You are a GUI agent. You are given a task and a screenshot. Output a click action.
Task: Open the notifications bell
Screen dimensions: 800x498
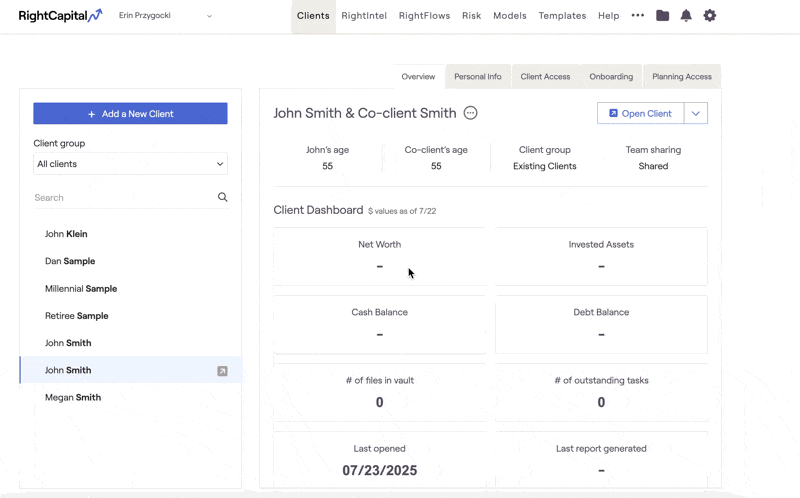[686, 15]
